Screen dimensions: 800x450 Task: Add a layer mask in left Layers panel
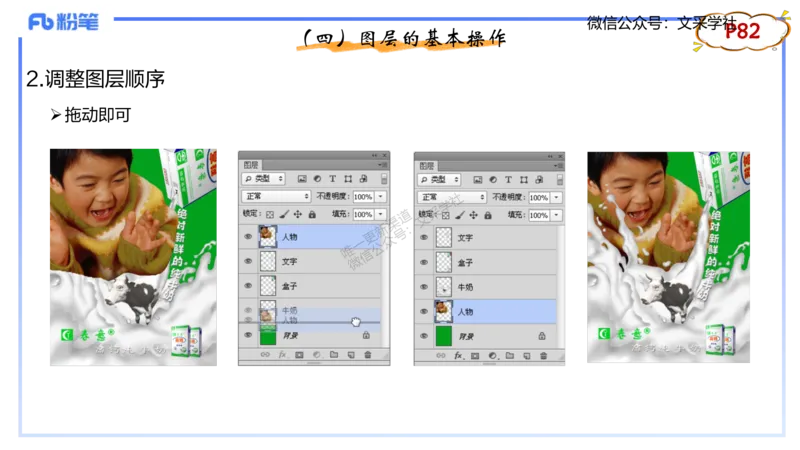point(298,355)
